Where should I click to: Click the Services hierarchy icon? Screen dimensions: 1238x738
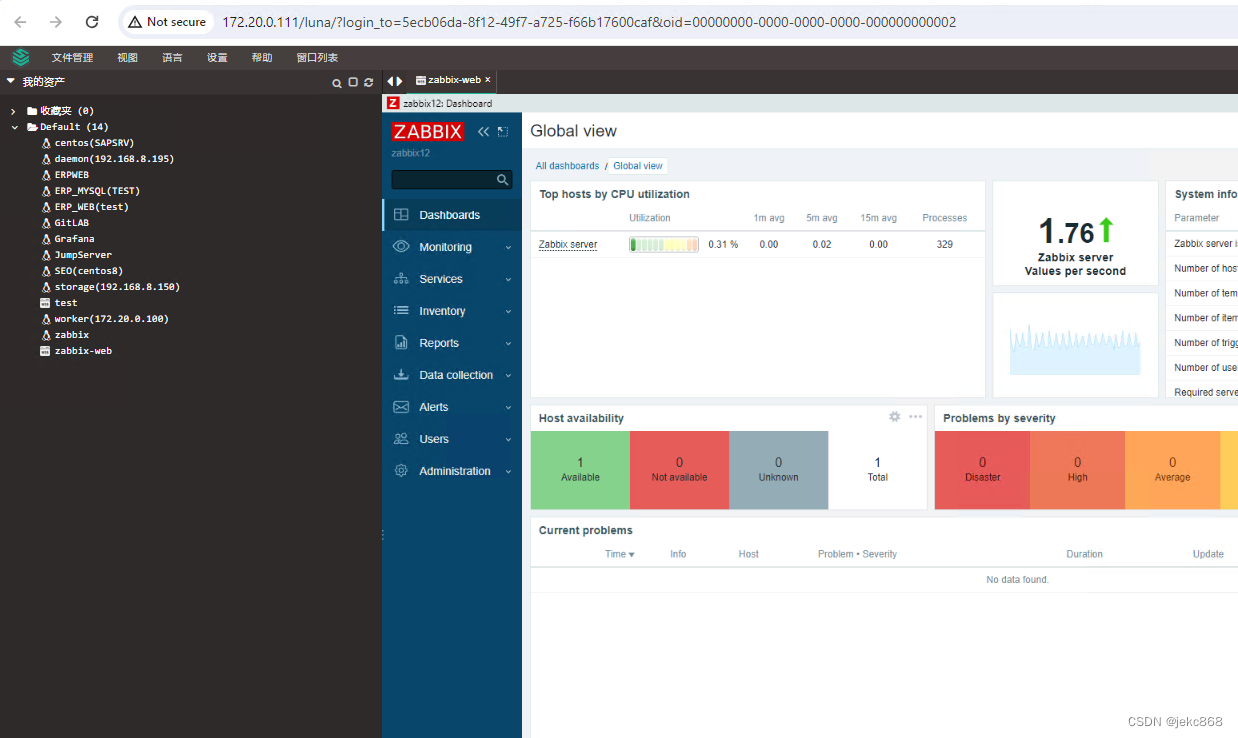[x=401, y=279]
